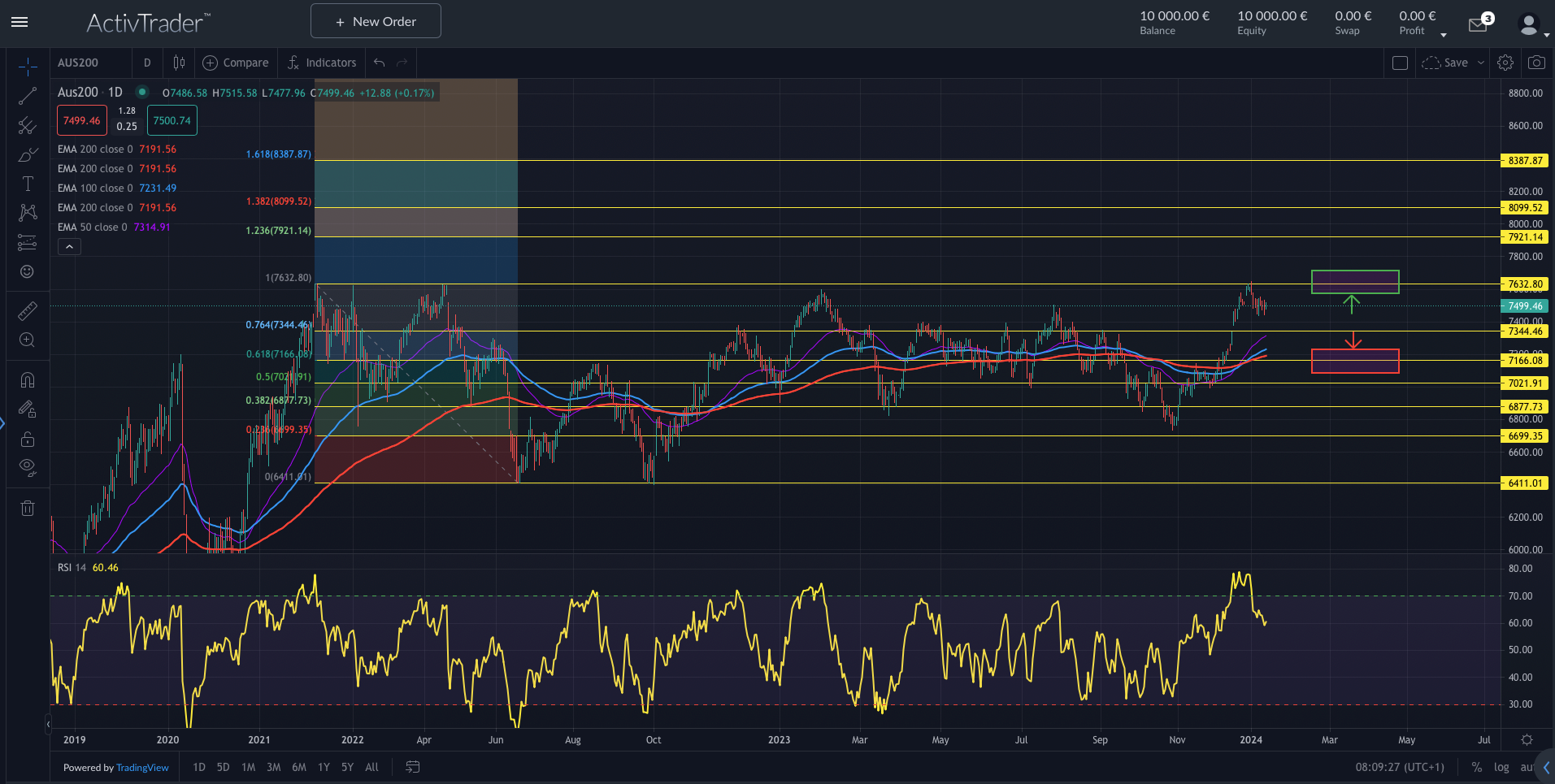Click the AUS200 symbol search field
The height and width of the screenshot is (784, 1555).
click(89, 63)
